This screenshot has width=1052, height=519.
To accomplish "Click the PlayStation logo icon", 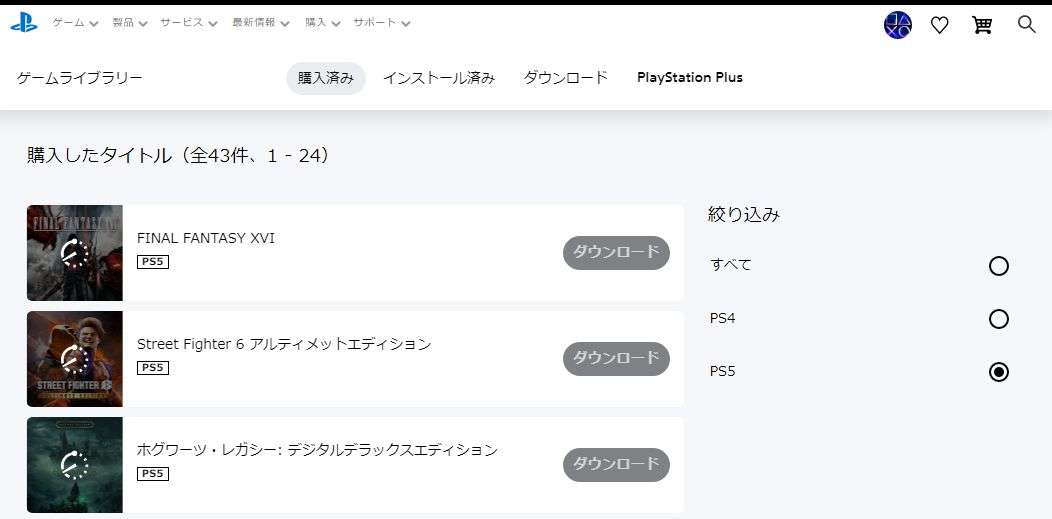I will click(24, 23).
